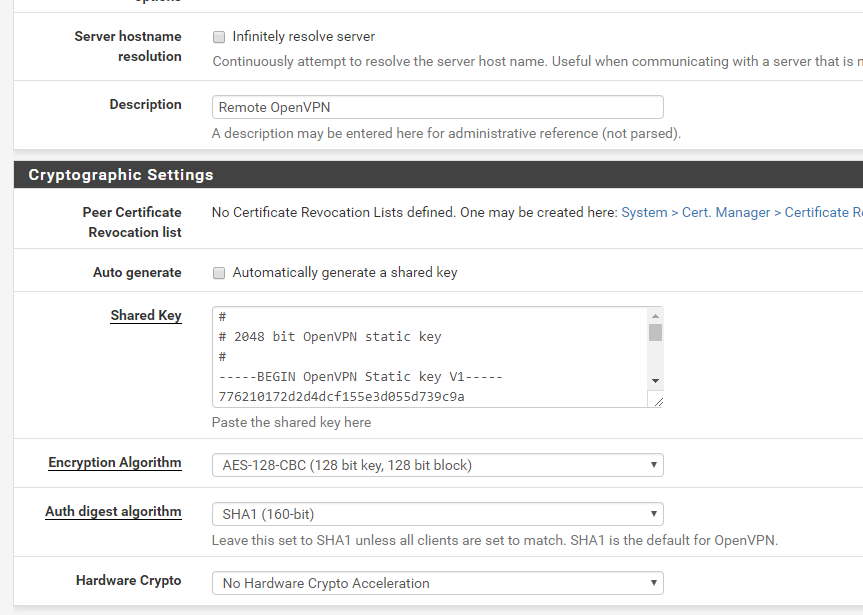Tick the Automatically generate a shared key checkbox
The width and height of the screenshot is (863, 615).
pos(219,273)
